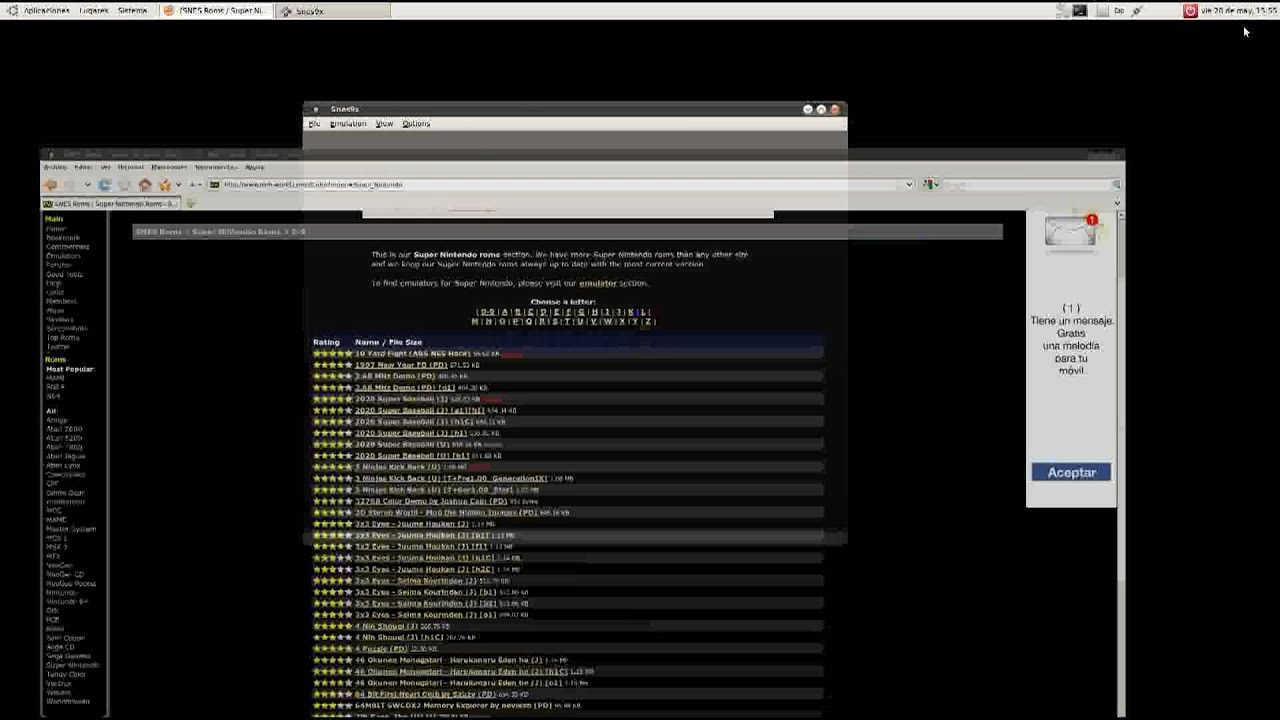
Task: Focus the browser URL address bar
Action: [560, 184]
